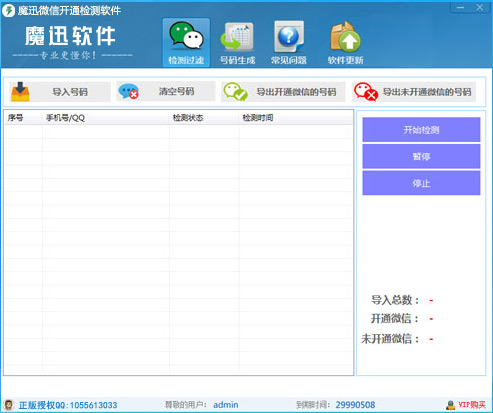Click the 未开通微信 count label
The height and width of the screenshot is (413, 493).
pos(390,339)
